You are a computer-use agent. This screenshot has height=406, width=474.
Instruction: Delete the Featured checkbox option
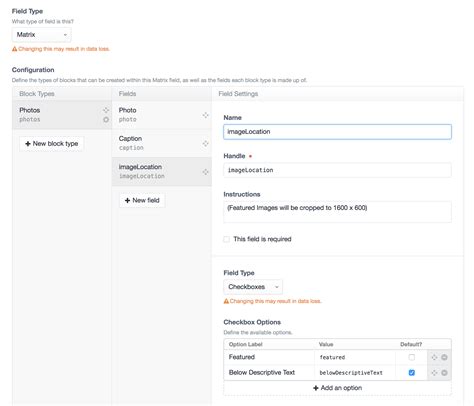444,357
